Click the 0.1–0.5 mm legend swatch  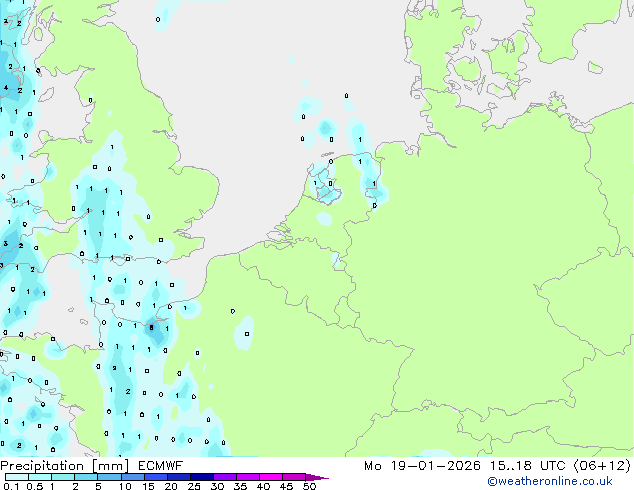[17, 477]
